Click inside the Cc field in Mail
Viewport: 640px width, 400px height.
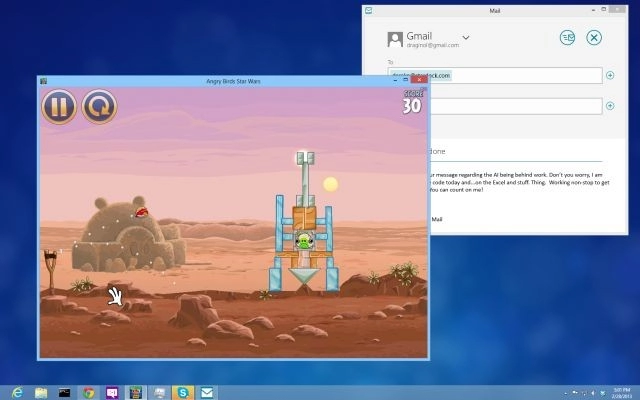tap(516, 106)
